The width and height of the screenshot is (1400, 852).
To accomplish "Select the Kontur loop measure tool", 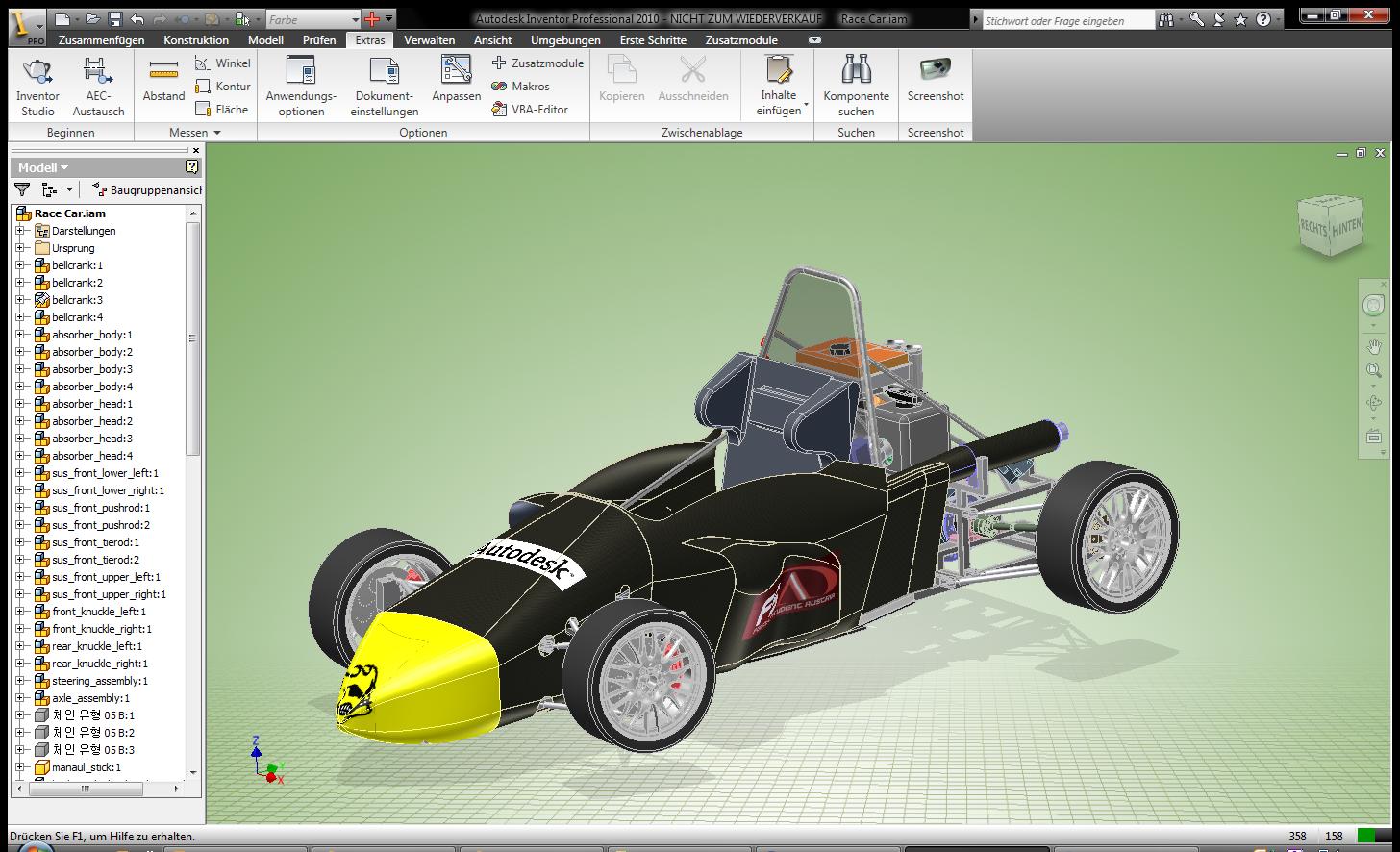I will [x=223, y=87].
